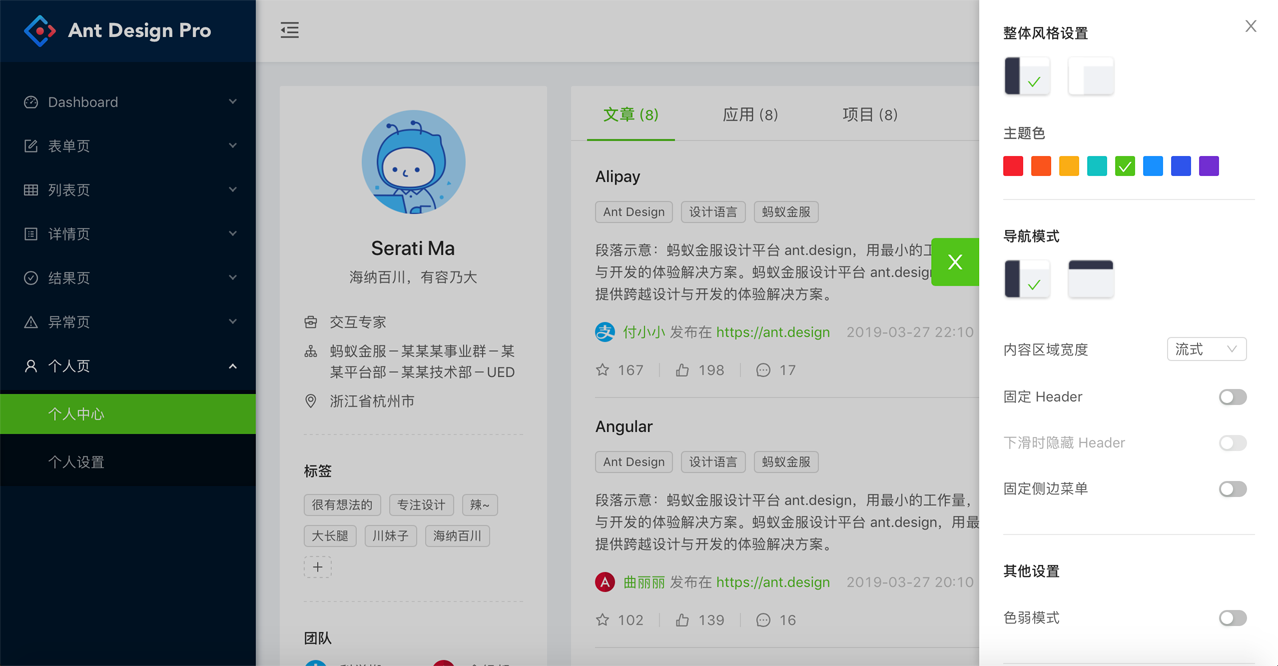Expand the 结果页 submenu chevron

click(233, 278)
